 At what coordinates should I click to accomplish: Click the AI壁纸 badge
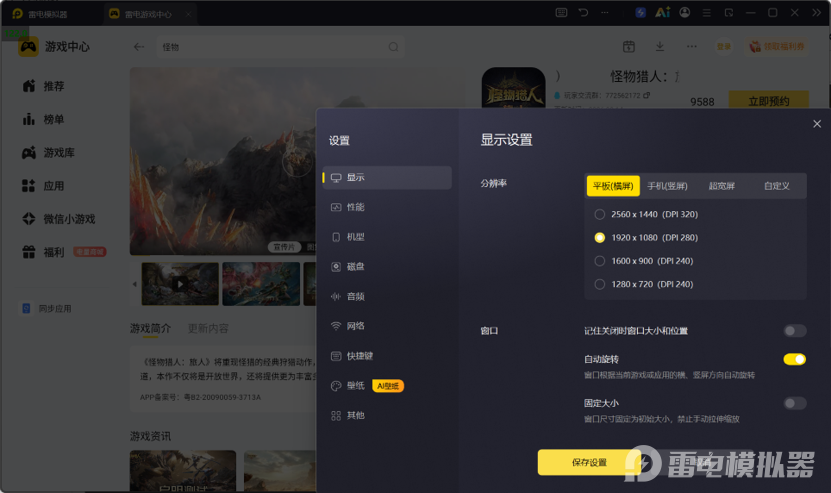(388, 386)
